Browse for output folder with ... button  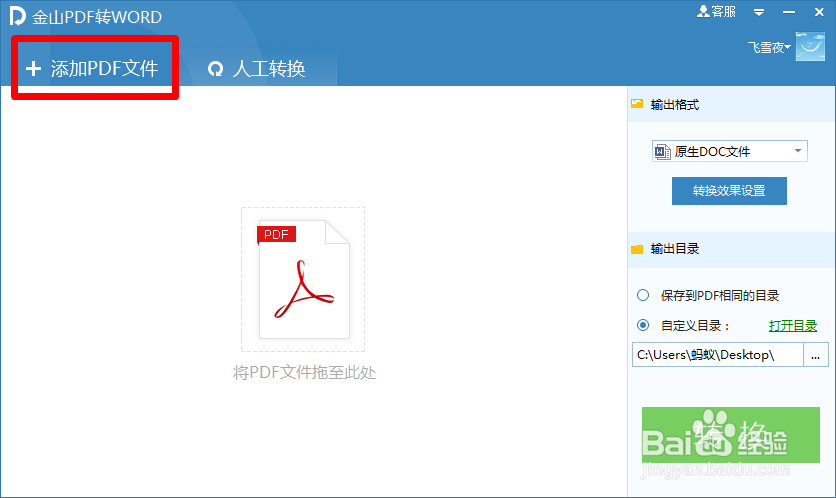[816, 355]
